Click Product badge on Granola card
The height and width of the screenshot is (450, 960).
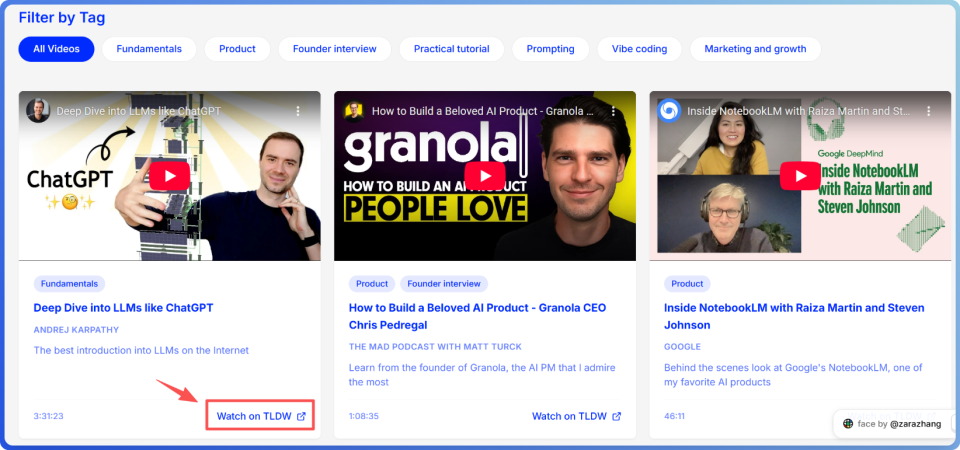372,284
